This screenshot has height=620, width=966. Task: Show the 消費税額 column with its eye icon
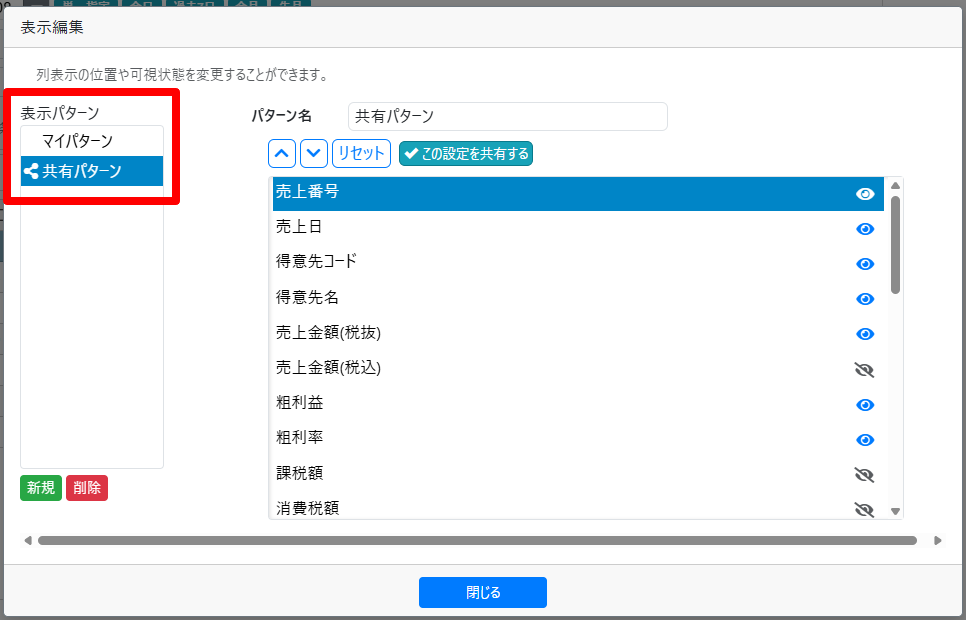(865, 509)
